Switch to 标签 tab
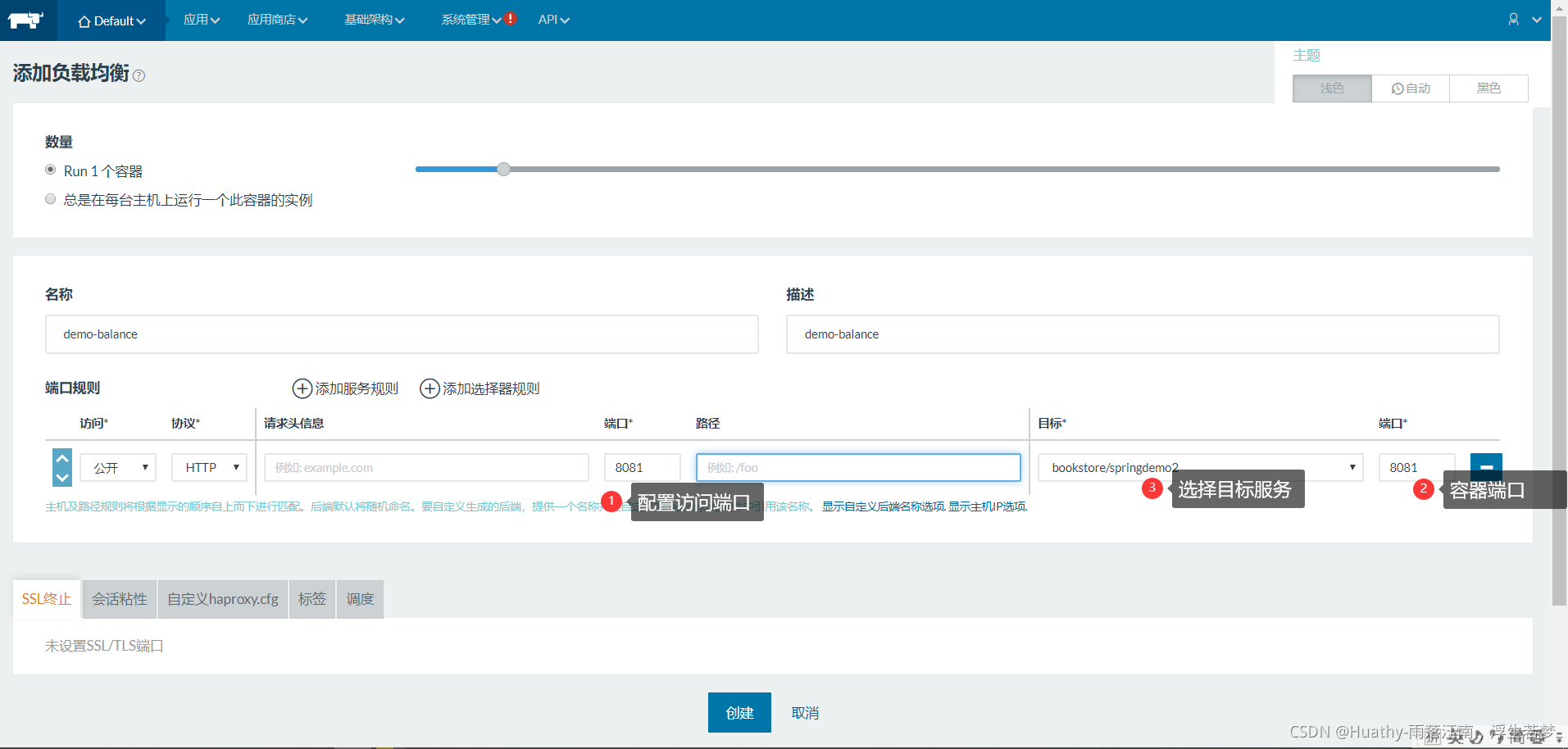Image resolution: width=1568 pixels, height=749 pixels. point(312,599)
